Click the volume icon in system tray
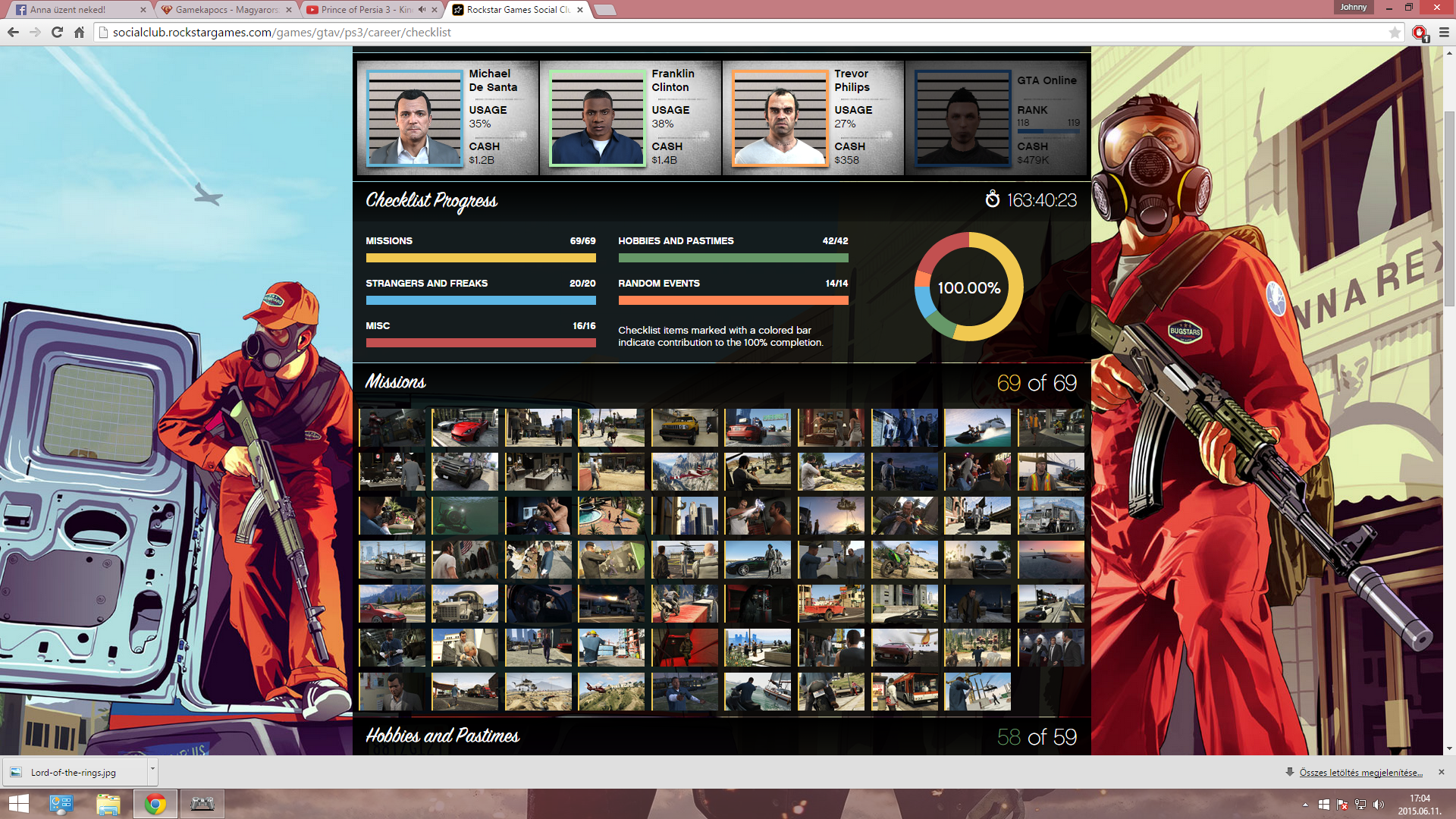This screenshot has height=819, width=1456. tap(1378, 805)
